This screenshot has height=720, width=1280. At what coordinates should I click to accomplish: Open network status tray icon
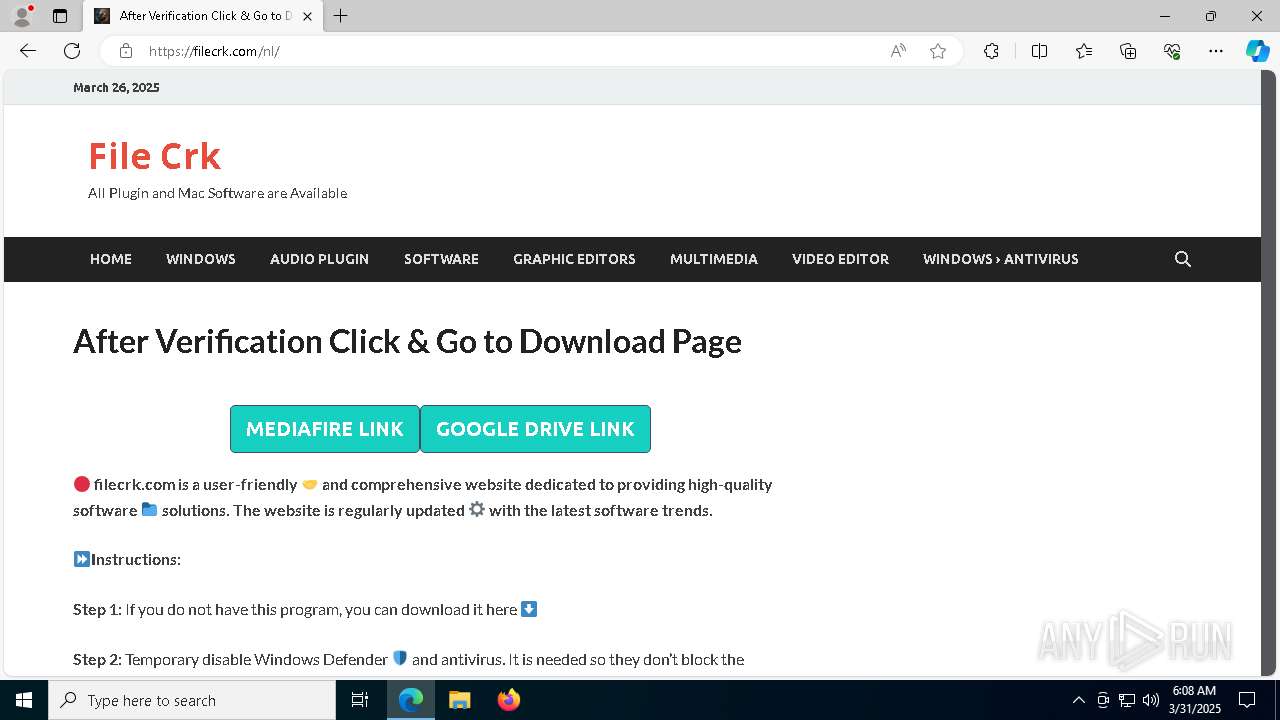1127,700
